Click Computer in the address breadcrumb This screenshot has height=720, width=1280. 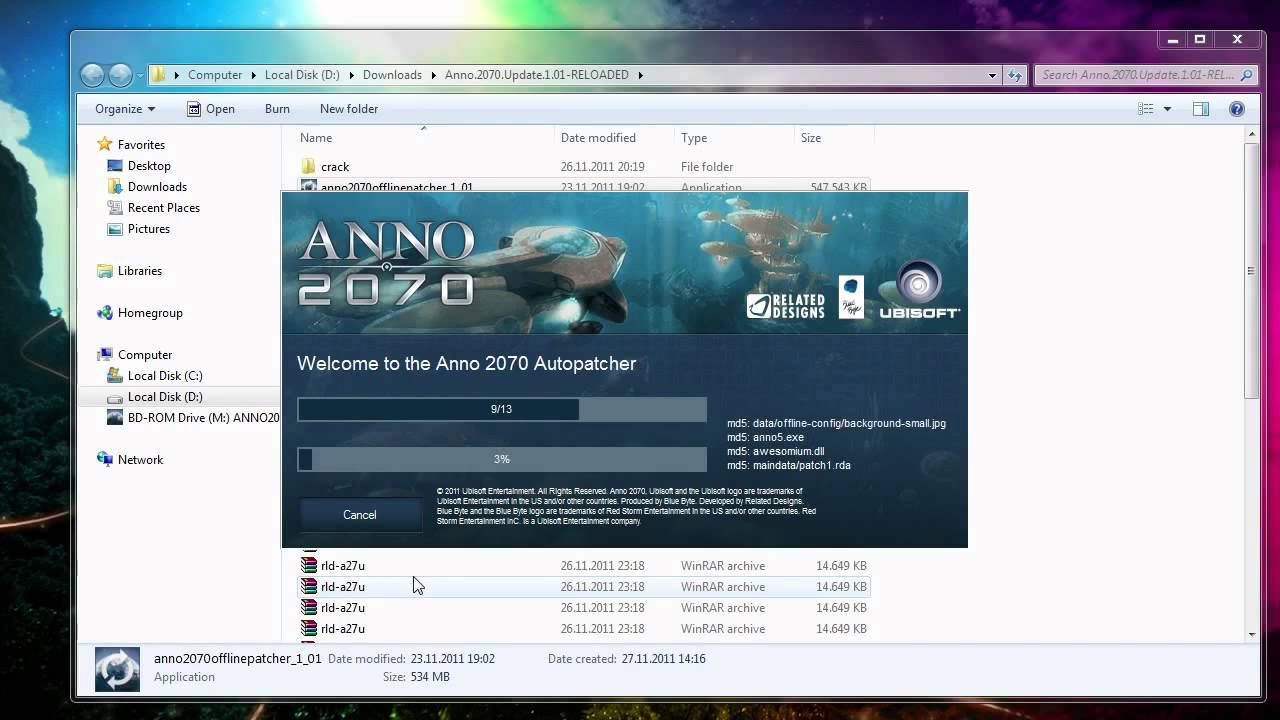pyautogui.click(x=215, y=75)
